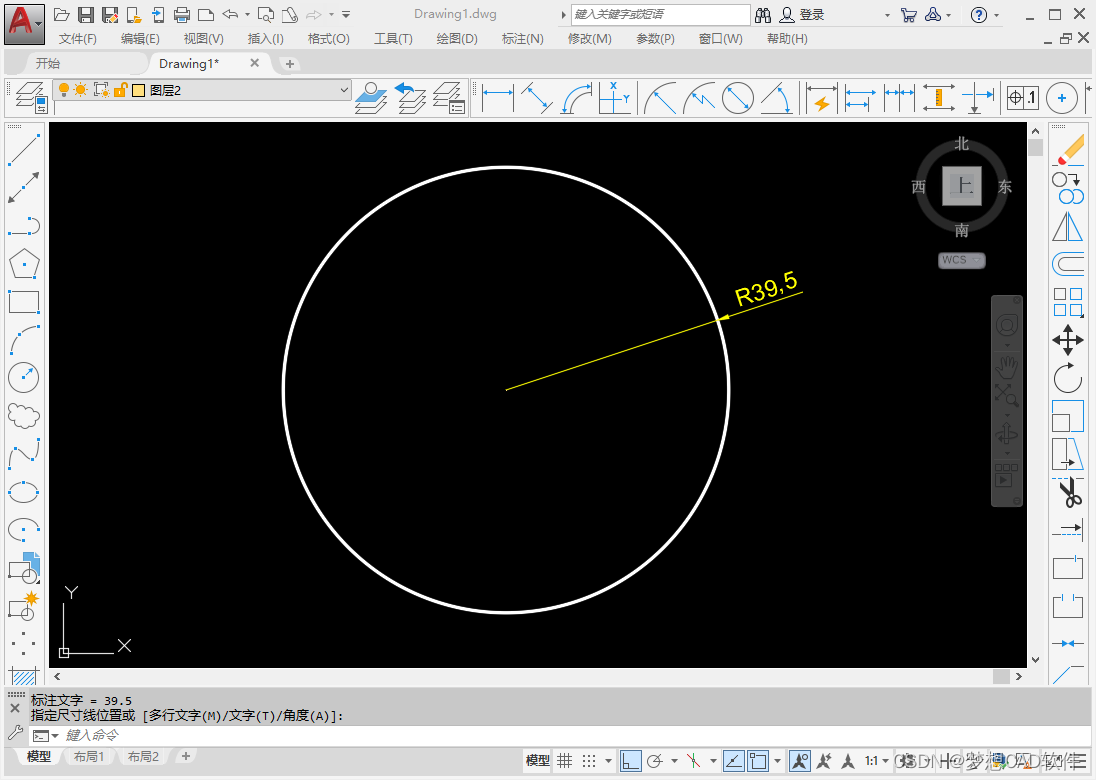Click the layer color swatch for 图层2
This screenshot has width=1096, height=780.
click(x=138, y=90)
